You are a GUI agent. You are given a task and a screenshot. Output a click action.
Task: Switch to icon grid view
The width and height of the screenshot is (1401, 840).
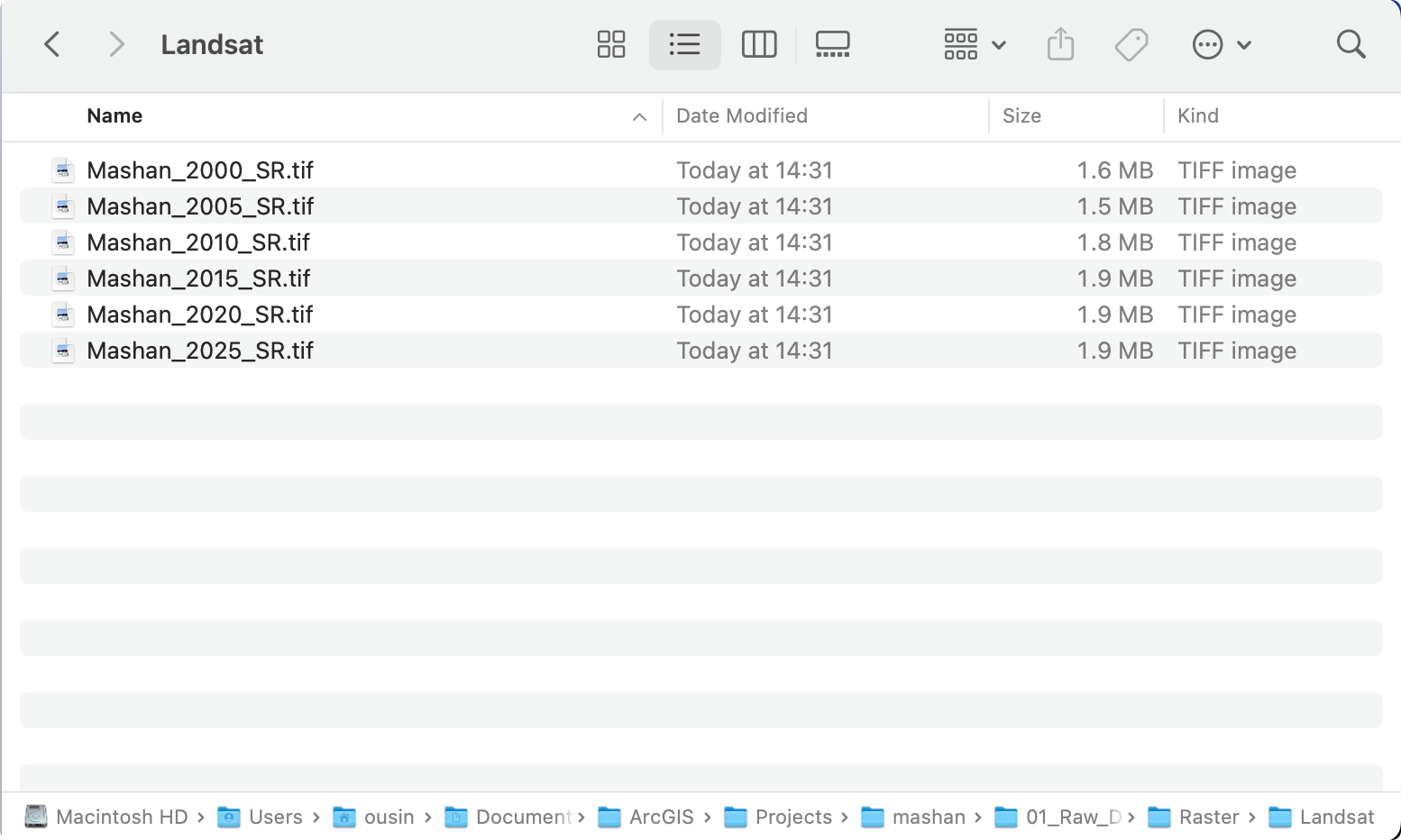click(x=611, y=44)
